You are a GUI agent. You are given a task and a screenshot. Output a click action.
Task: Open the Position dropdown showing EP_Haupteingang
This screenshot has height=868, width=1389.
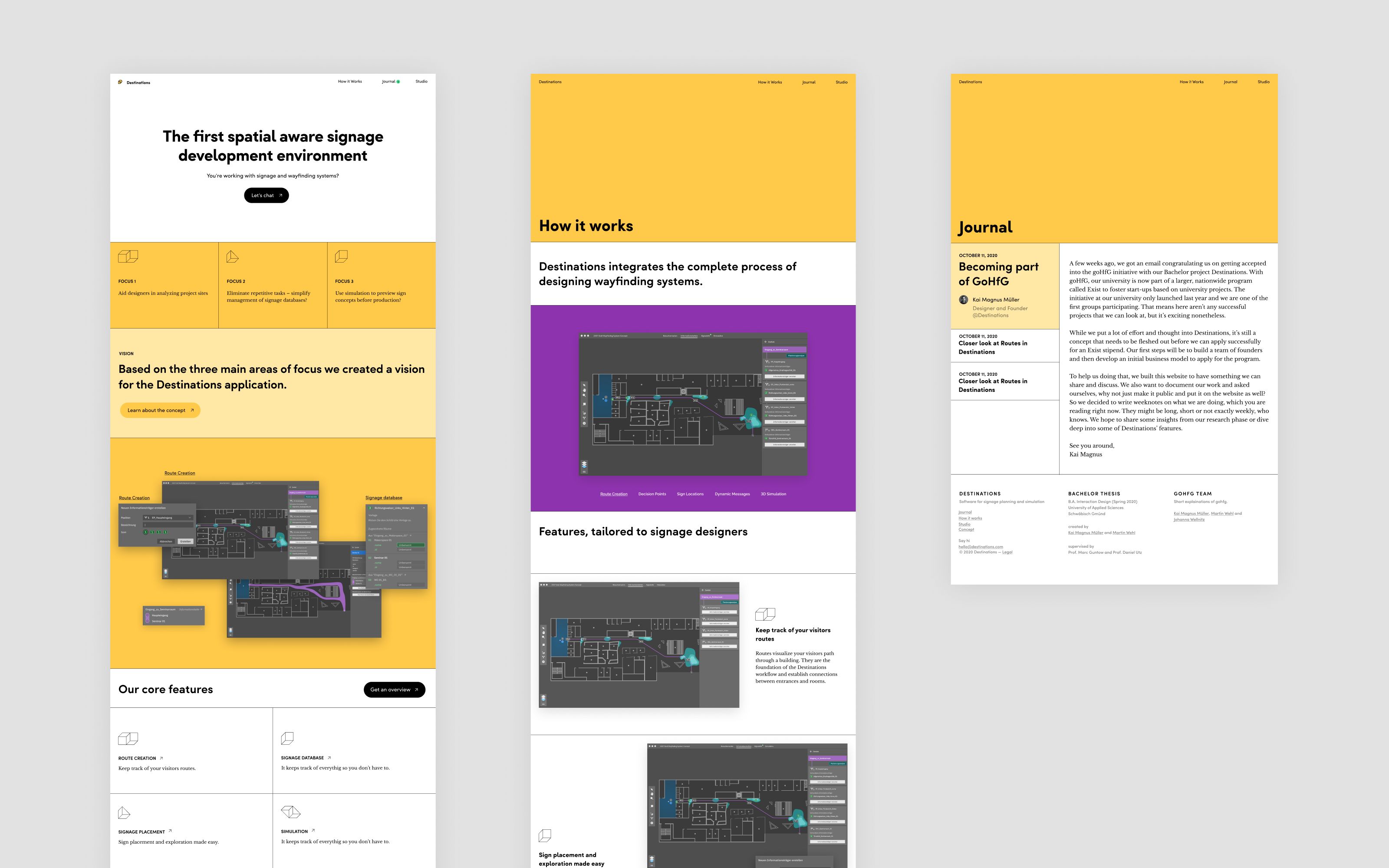coord(168,518)
